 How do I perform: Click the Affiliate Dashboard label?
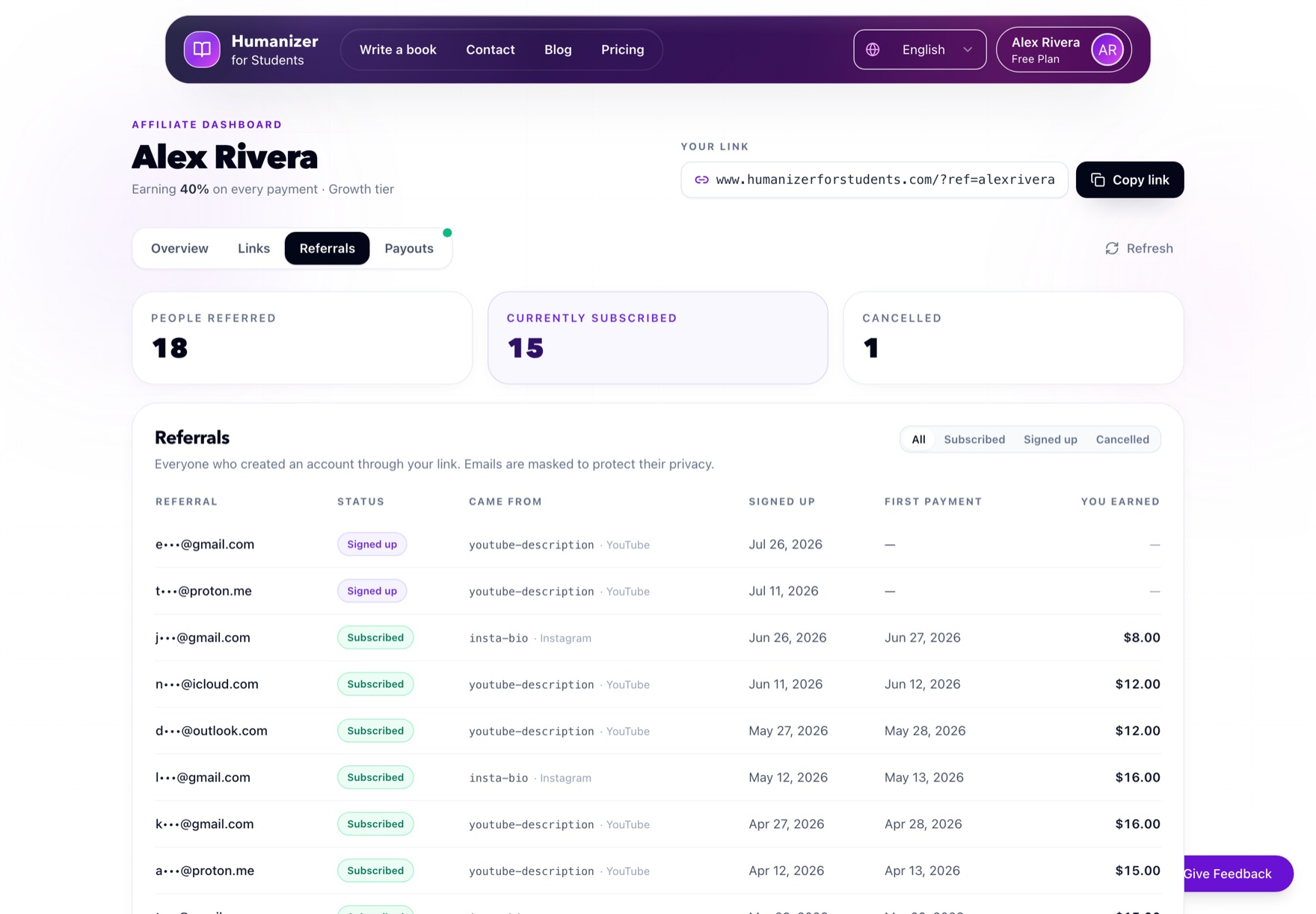tap(207, 125)
